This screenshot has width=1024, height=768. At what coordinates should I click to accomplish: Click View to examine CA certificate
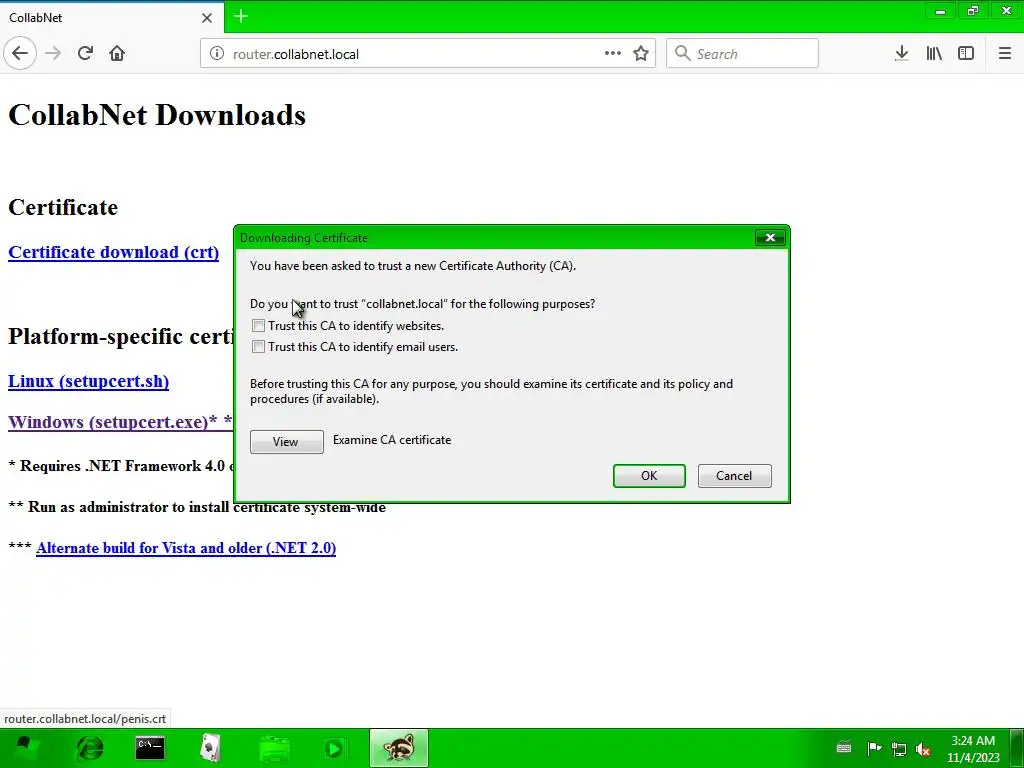287,441
